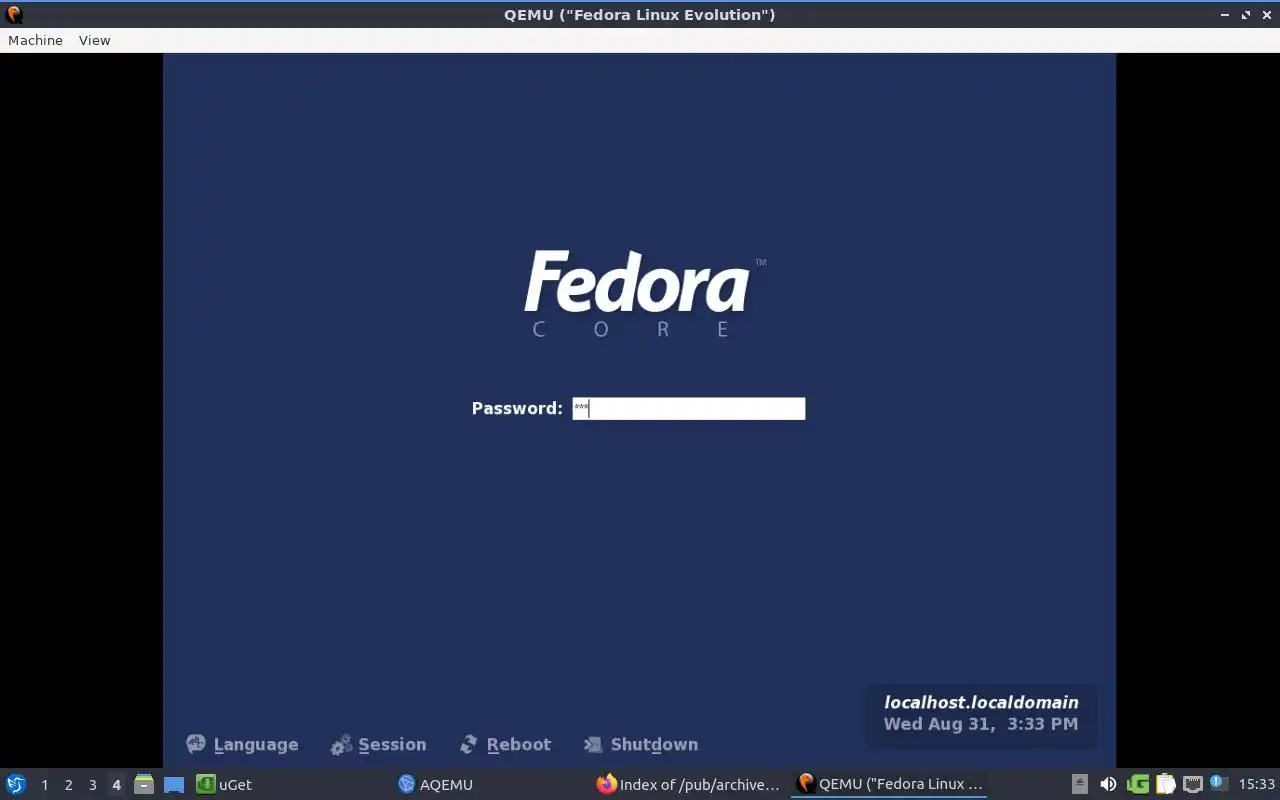Click the QEMU Fedora Linux taskbar entry

889,784
